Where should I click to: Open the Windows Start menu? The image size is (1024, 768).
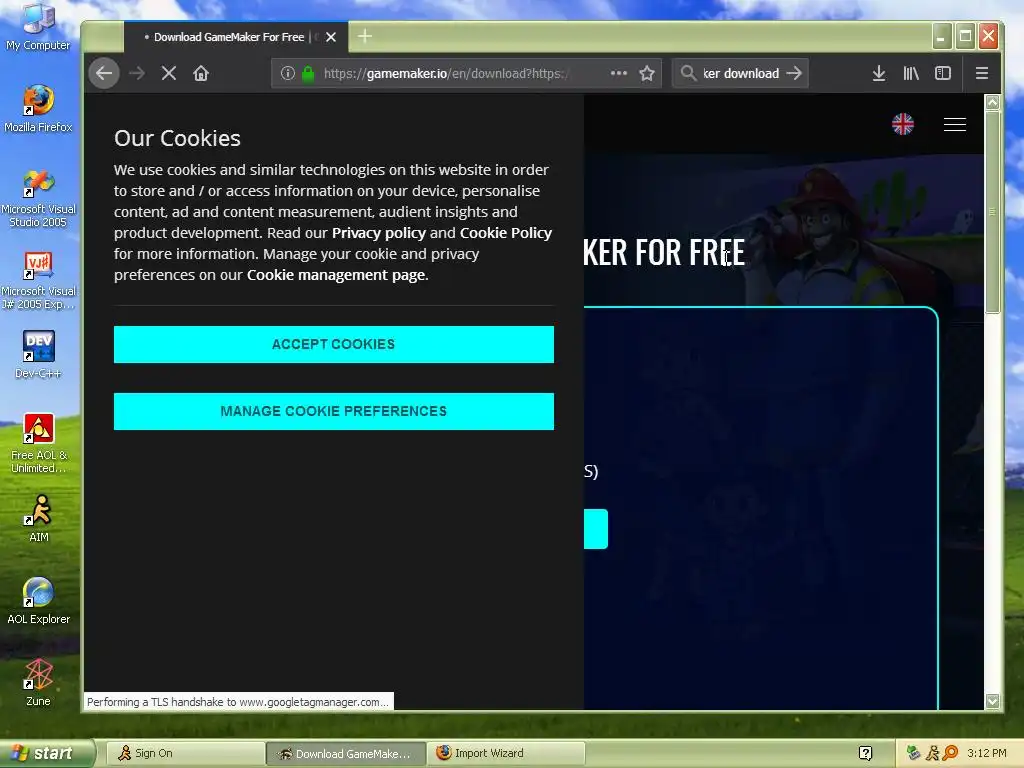click(46, 753)
